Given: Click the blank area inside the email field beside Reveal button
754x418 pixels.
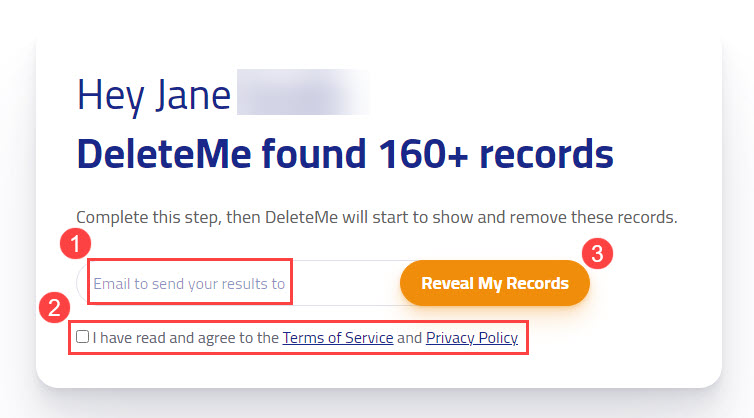Looking at the screenshot, I should 346,283.
